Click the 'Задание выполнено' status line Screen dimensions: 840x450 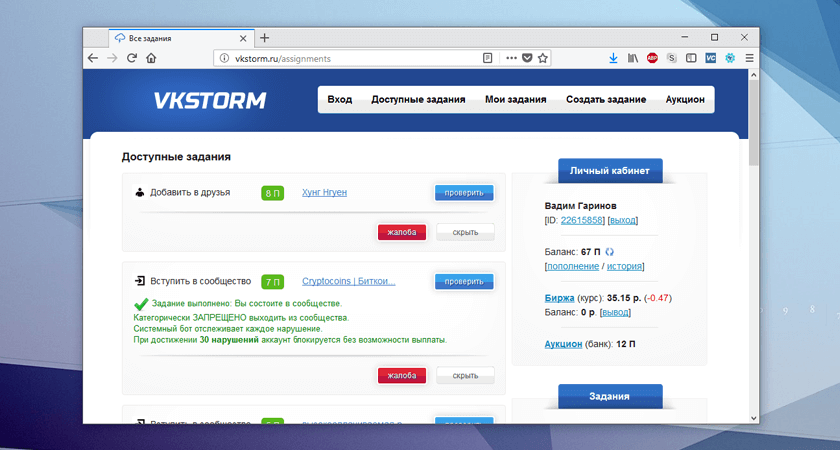246,303
